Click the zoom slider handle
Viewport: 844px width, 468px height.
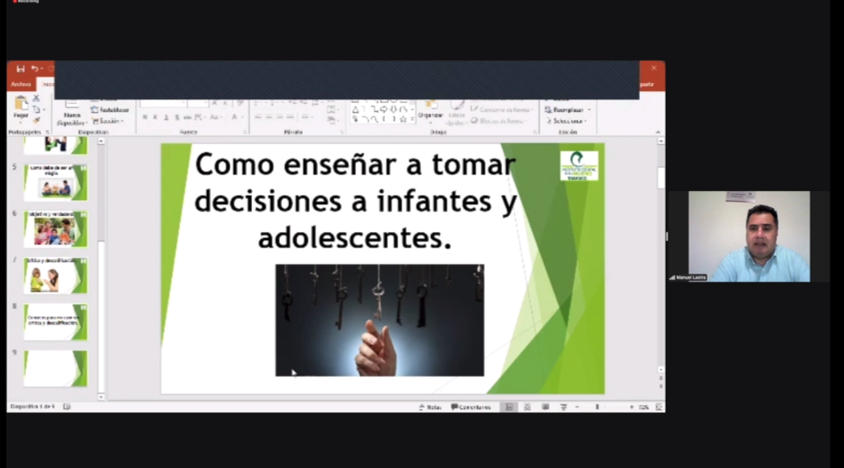597,407
